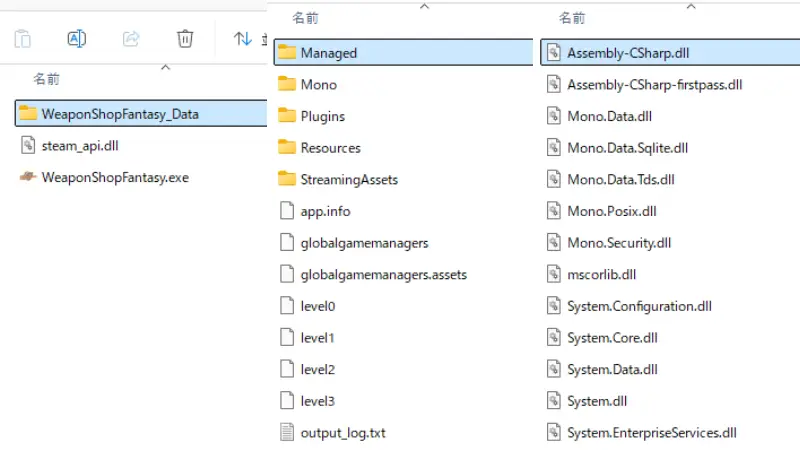Toggle sort direction chevron above middle 名前 header
This screenshot has width=800, height=450.
tap(424, 6)
